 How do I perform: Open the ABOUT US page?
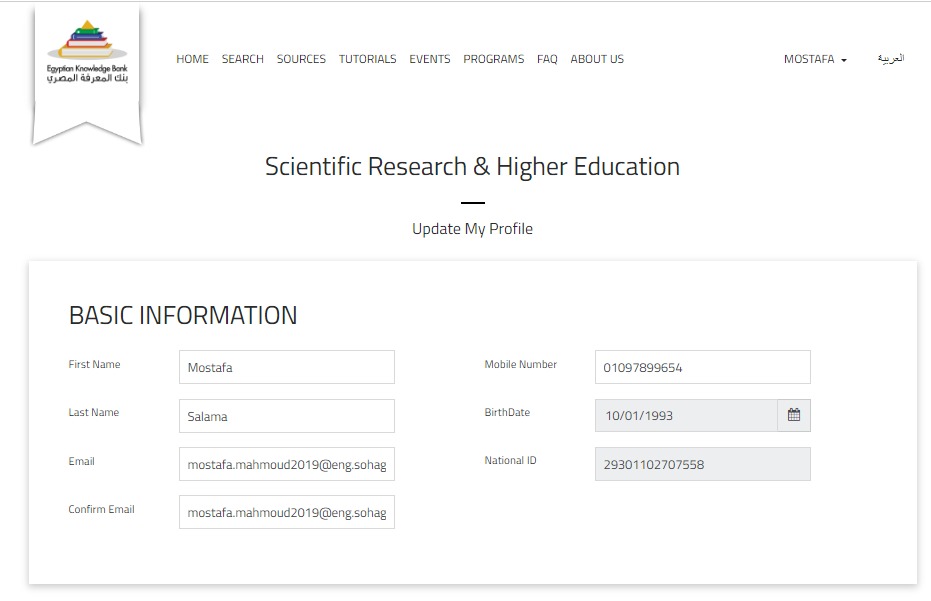click(597, 60)
